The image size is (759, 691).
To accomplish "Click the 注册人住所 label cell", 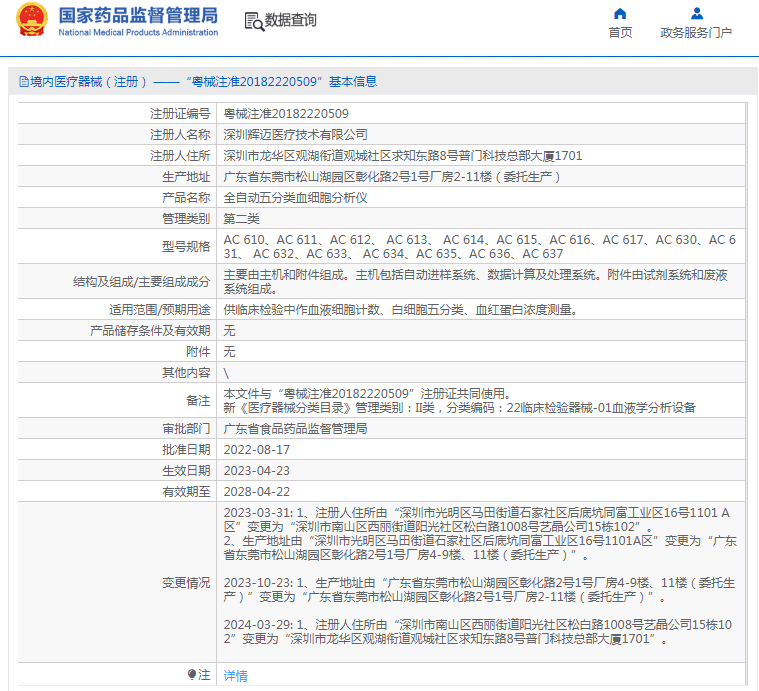I will (x=117, y=156).
